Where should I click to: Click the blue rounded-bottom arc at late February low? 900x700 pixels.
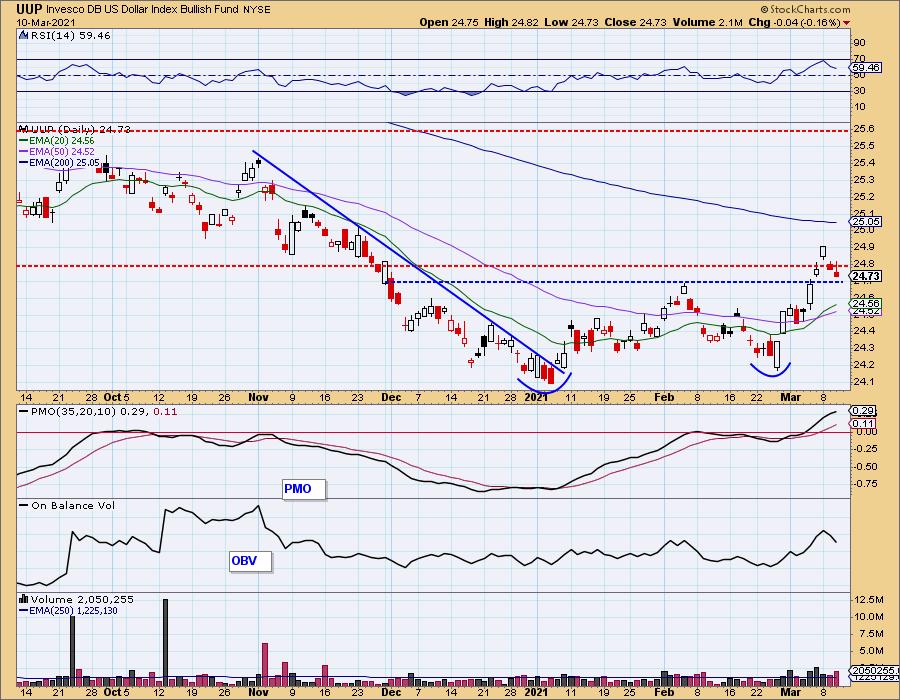point(771,370)
